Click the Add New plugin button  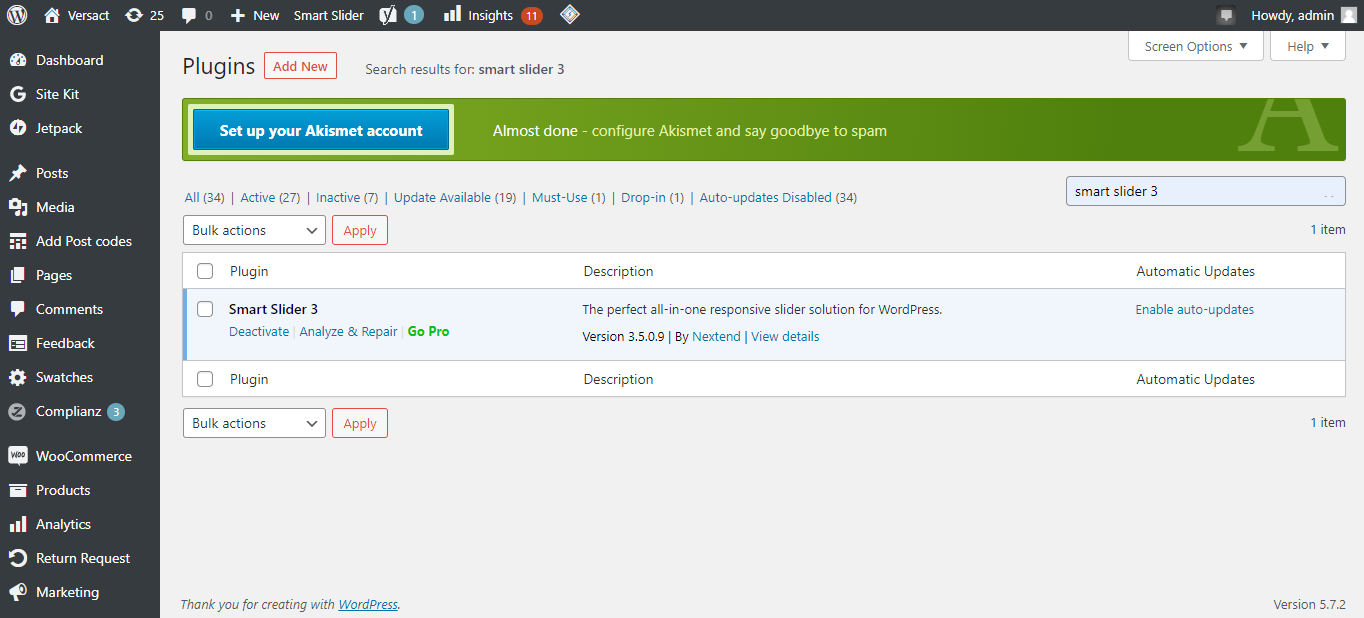(300, 66)
